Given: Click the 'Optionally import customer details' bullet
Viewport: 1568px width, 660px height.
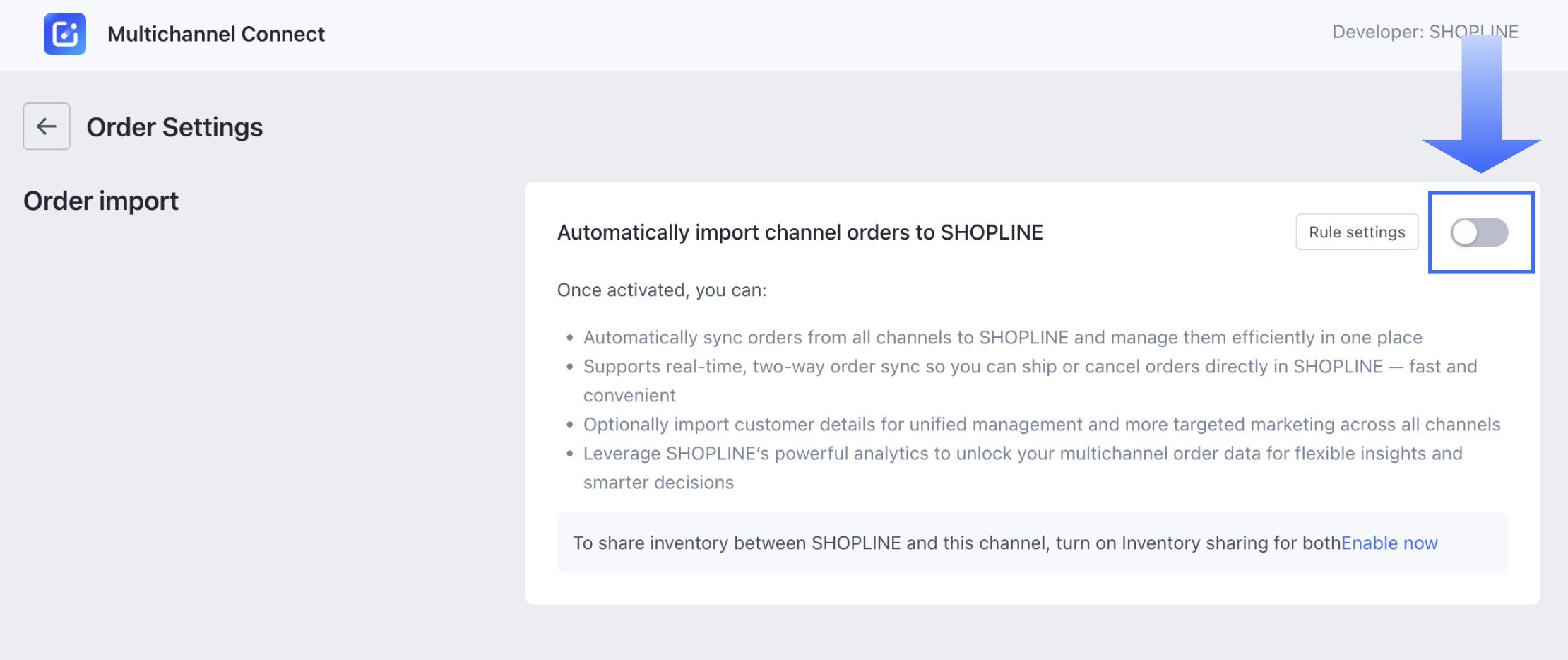Looking at the screenshot, I should click(1041, 425).
